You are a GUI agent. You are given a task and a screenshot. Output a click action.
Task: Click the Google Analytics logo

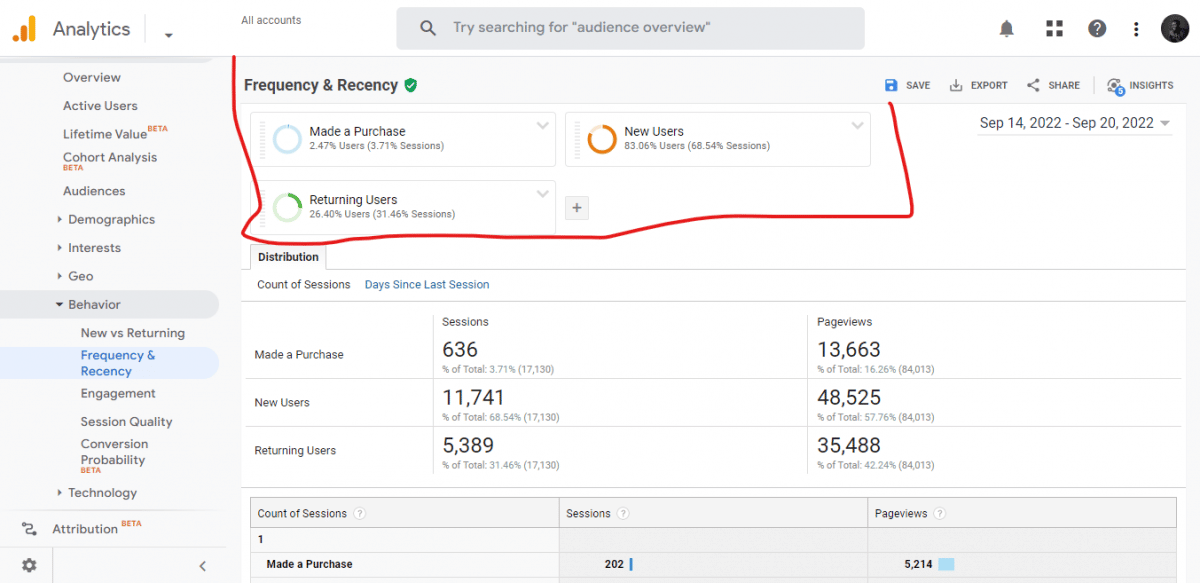coord(25,28)
